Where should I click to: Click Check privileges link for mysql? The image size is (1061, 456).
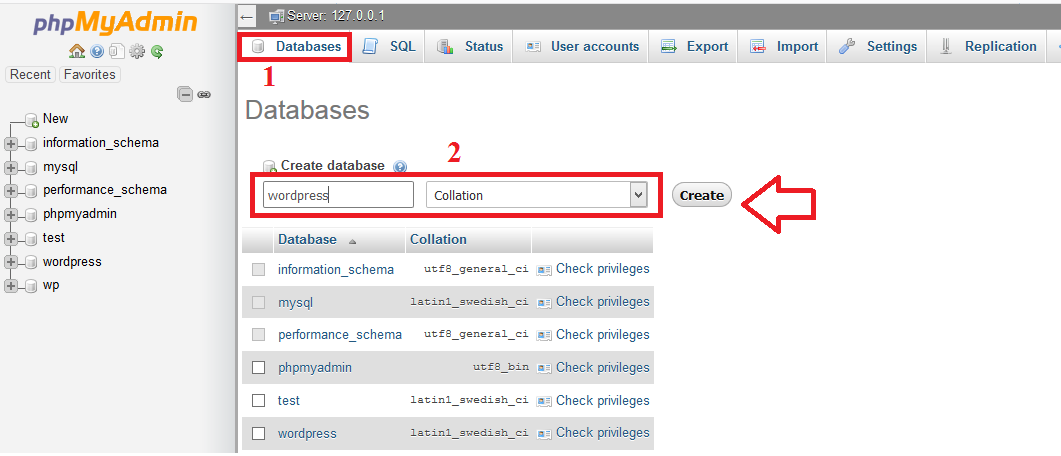click(x=602, y=302)
